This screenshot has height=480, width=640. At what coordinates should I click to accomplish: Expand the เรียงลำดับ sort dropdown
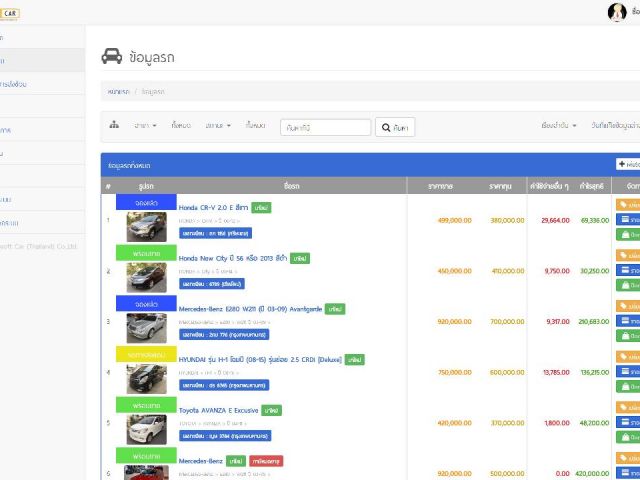point(559,125)
